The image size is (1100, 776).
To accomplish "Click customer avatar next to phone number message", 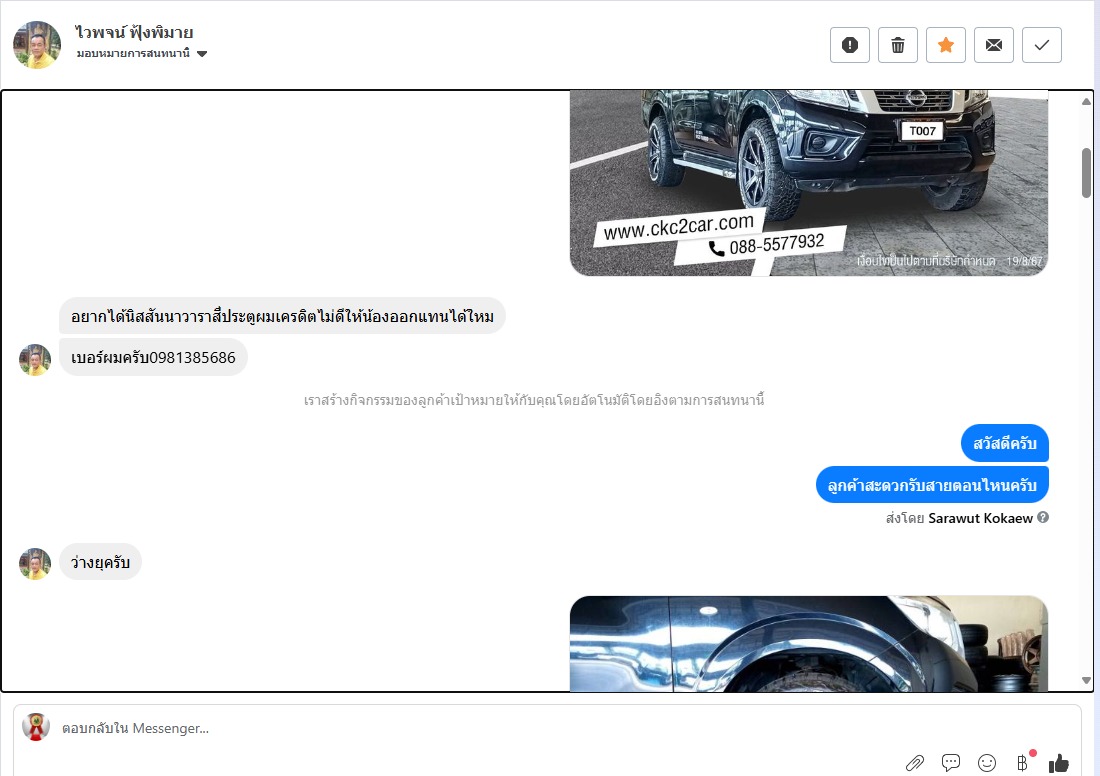I will 35,360.
